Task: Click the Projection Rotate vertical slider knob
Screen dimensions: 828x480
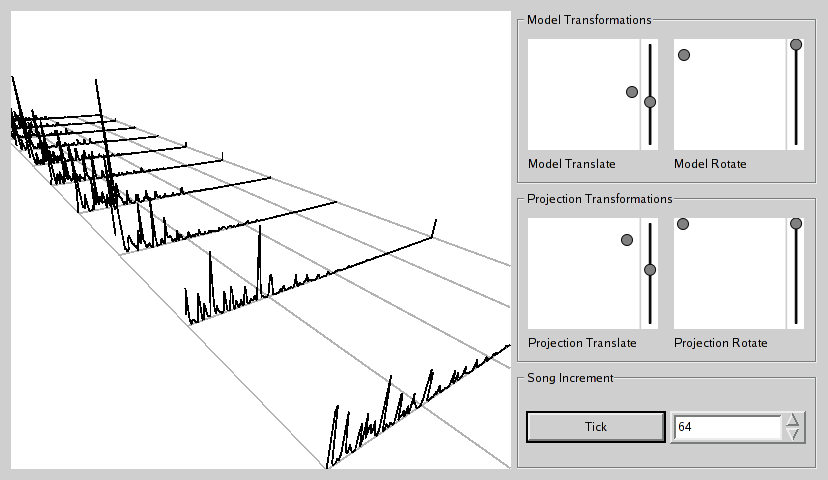Action: [796, 225]
